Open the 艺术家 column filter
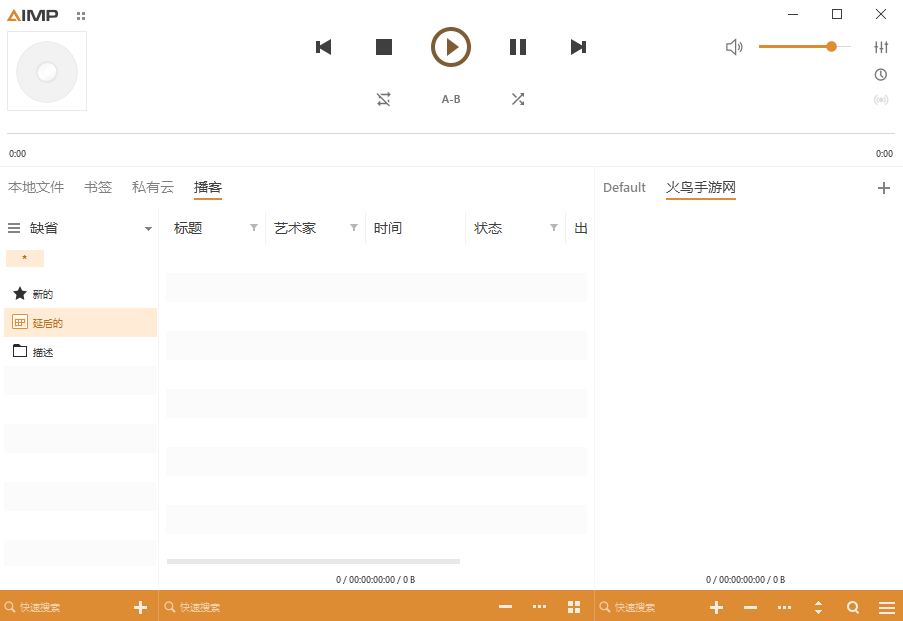The image size is (903, 621). click(x=354, y=228)
